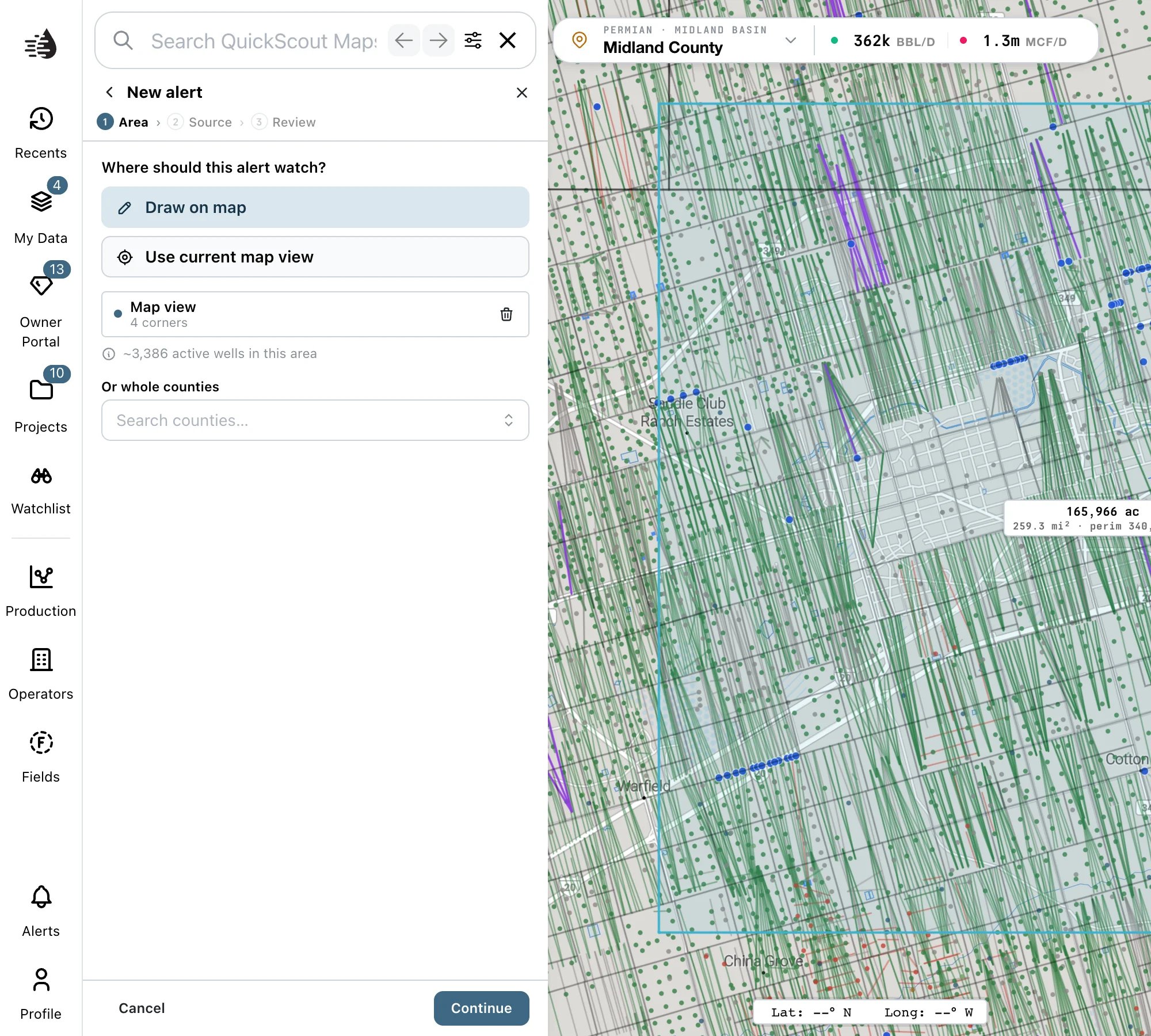Click the Lat/Long coordinate readout
1151x1036 pixels.
(871, 1012)
